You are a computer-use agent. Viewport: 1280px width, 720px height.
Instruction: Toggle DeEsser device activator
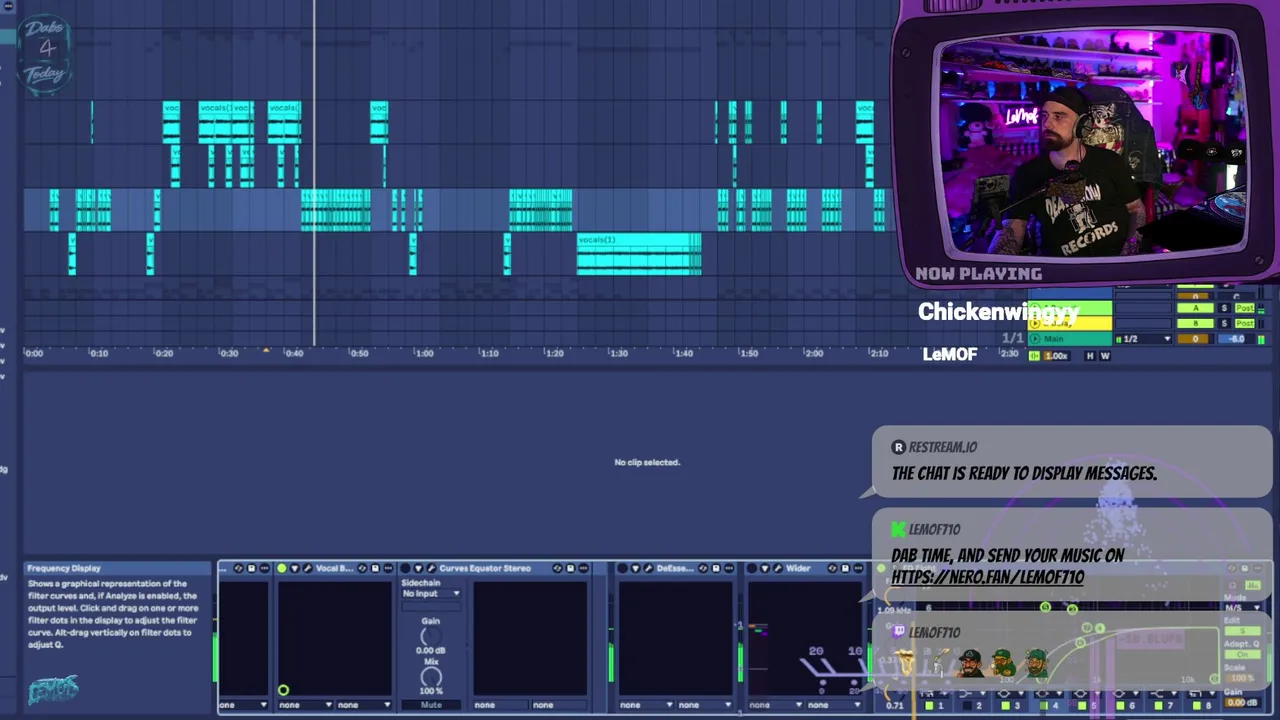tap(622, 568)
